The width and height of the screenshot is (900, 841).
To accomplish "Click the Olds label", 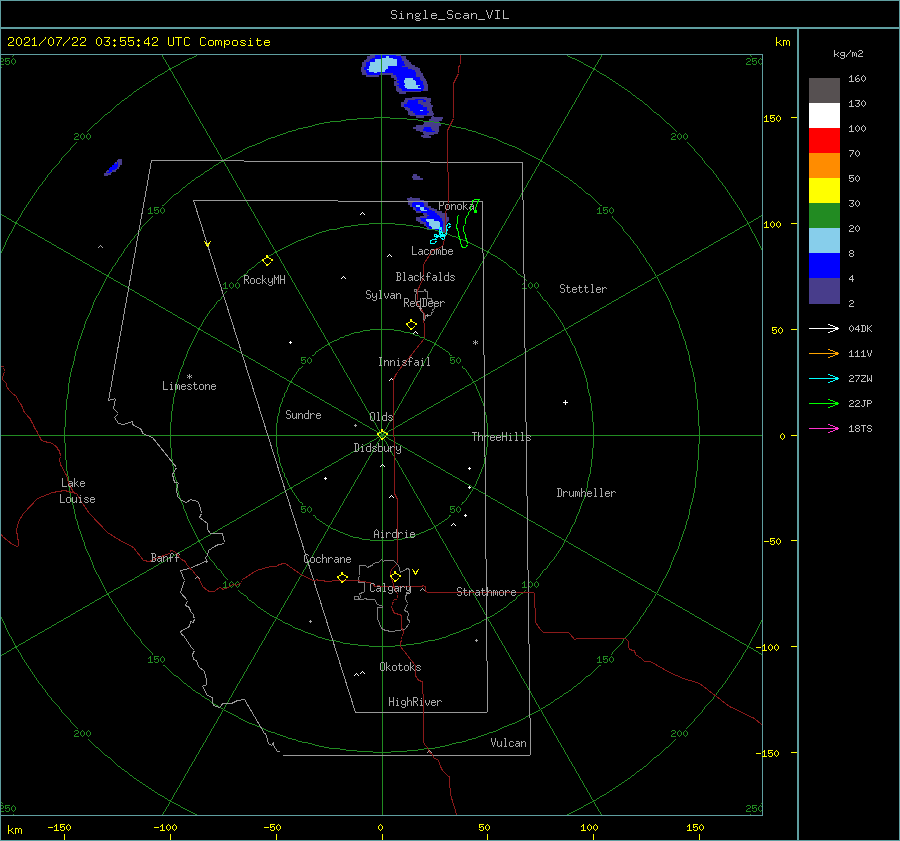I will pyautogui.click(x=381, y=417).
